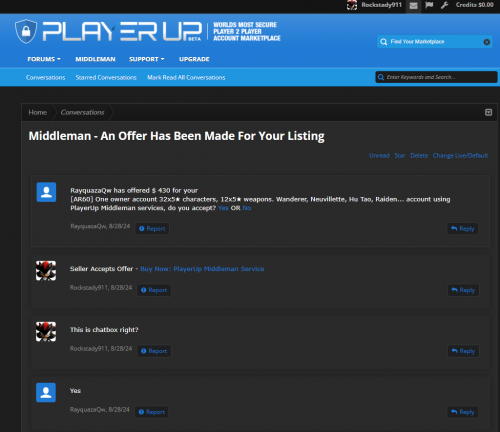Viewport: 500px width, 432px height.
Task: Click the PlayerUp shield logo
Action: pyautogui.click(x=26, y=31)
